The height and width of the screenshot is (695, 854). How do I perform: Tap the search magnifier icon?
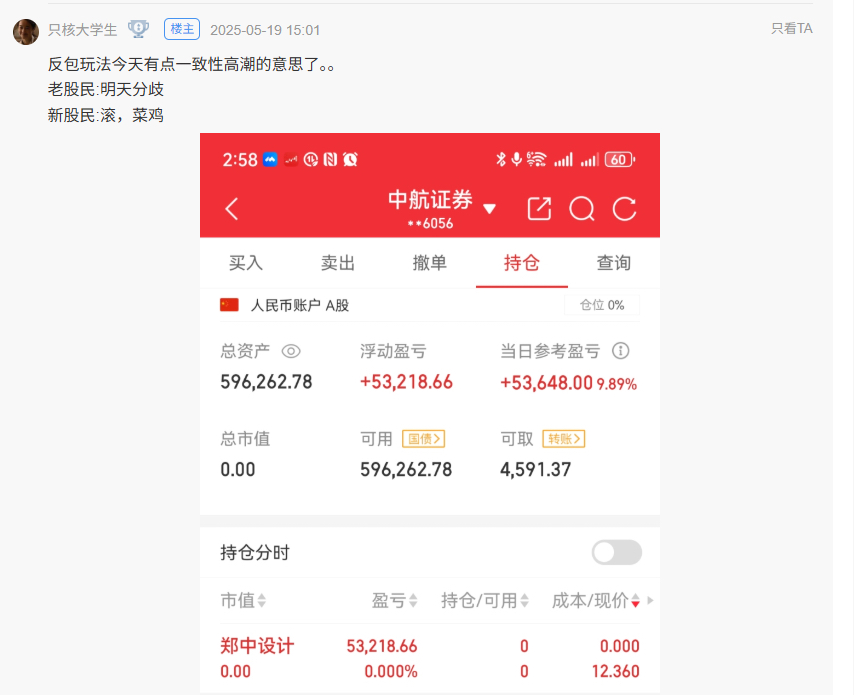(x=582, y=209)
